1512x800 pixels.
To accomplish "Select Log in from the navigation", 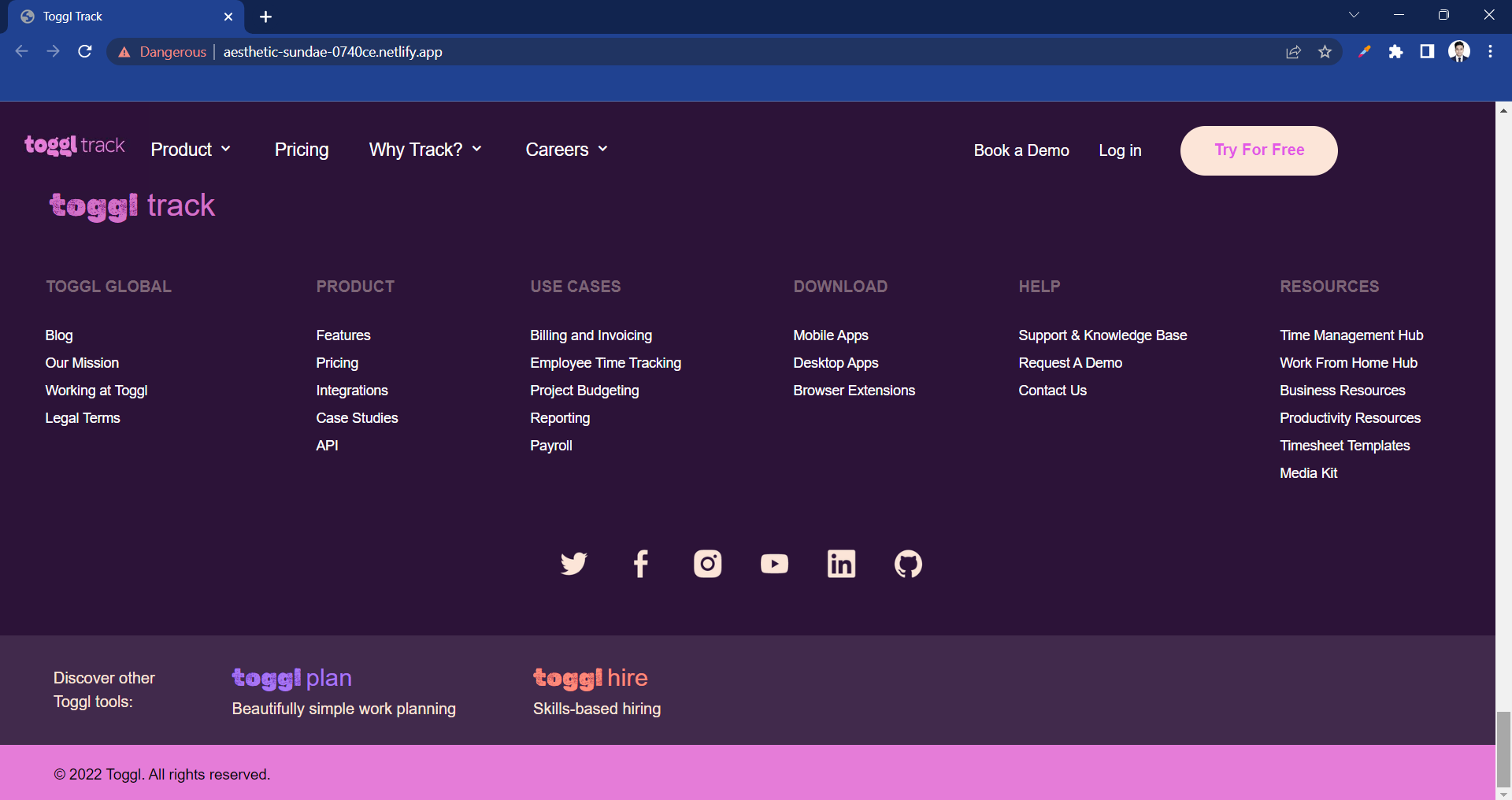I will click(1120, 150).
